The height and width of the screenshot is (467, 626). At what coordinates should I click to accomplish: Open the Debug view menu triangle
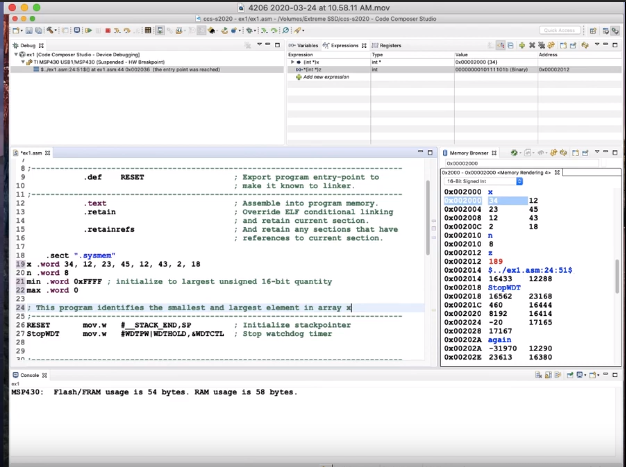(x=260, y=44)
